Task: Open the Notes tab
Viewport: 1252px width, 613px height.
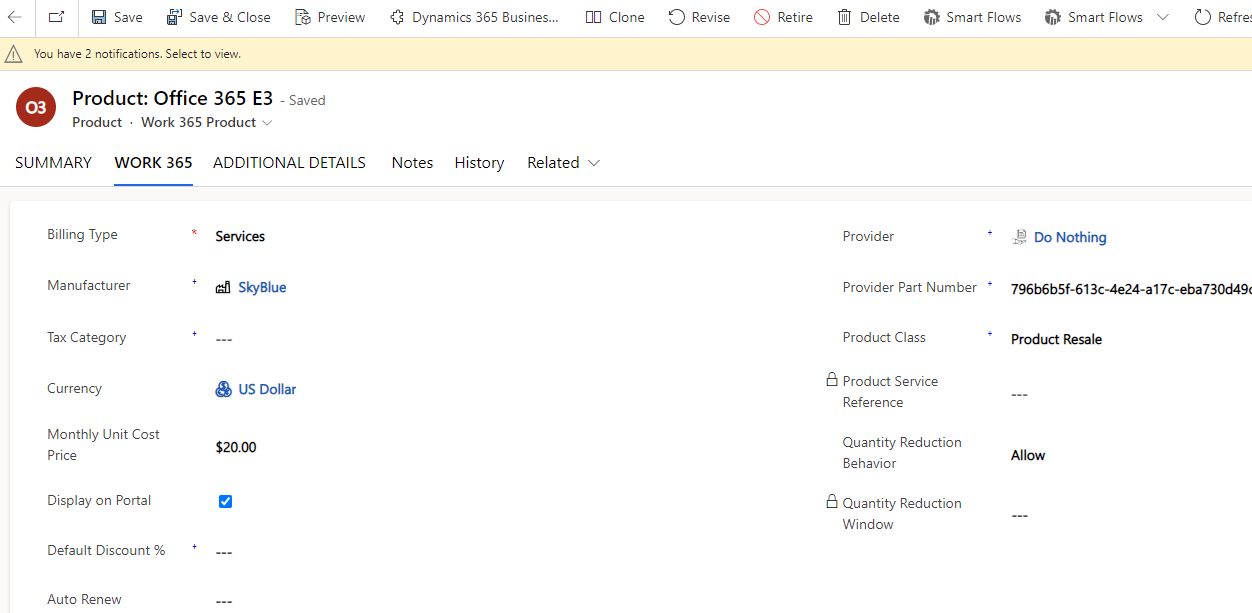Action: pos(412,163)
